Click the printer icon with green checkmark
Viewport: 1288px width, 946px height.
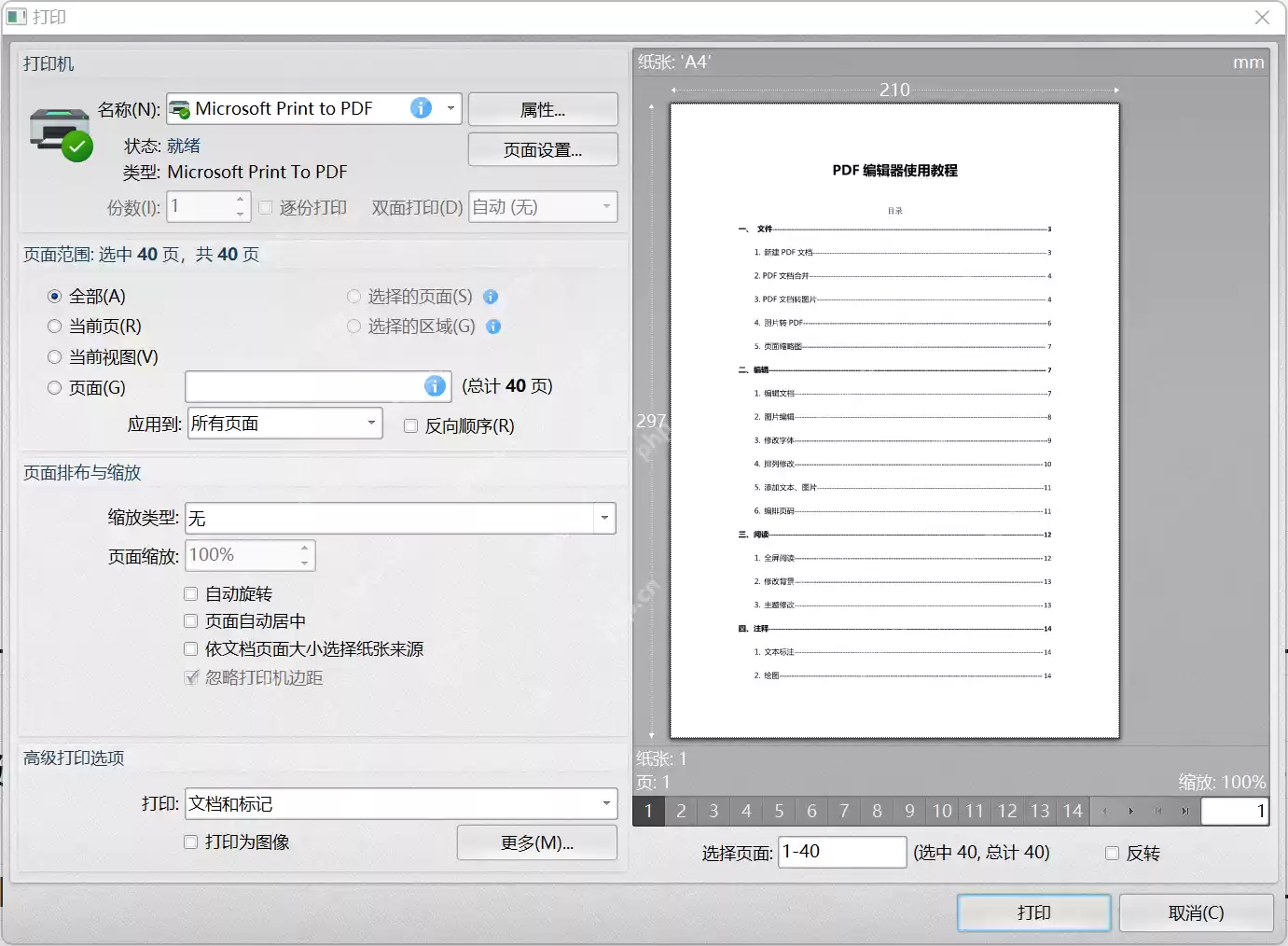coord(58,133)
